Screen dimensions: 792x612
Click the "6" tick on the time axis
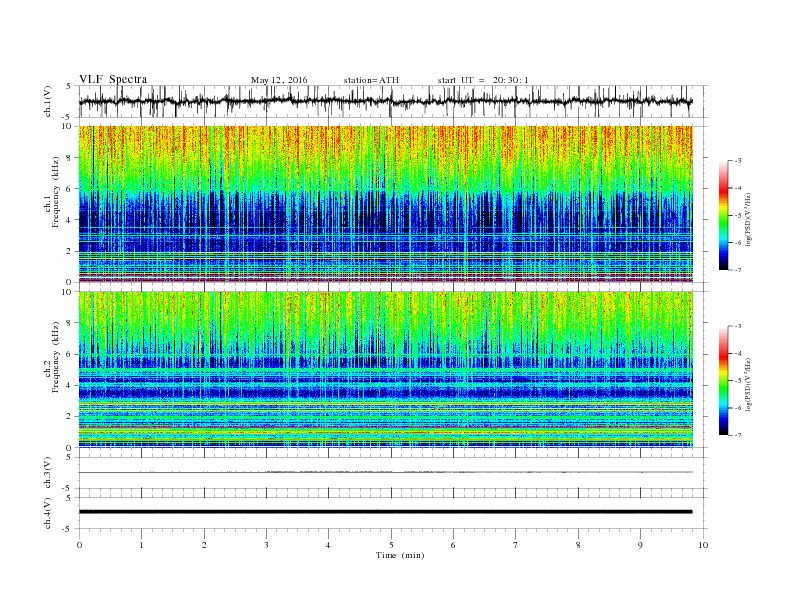tap(454, 545)
